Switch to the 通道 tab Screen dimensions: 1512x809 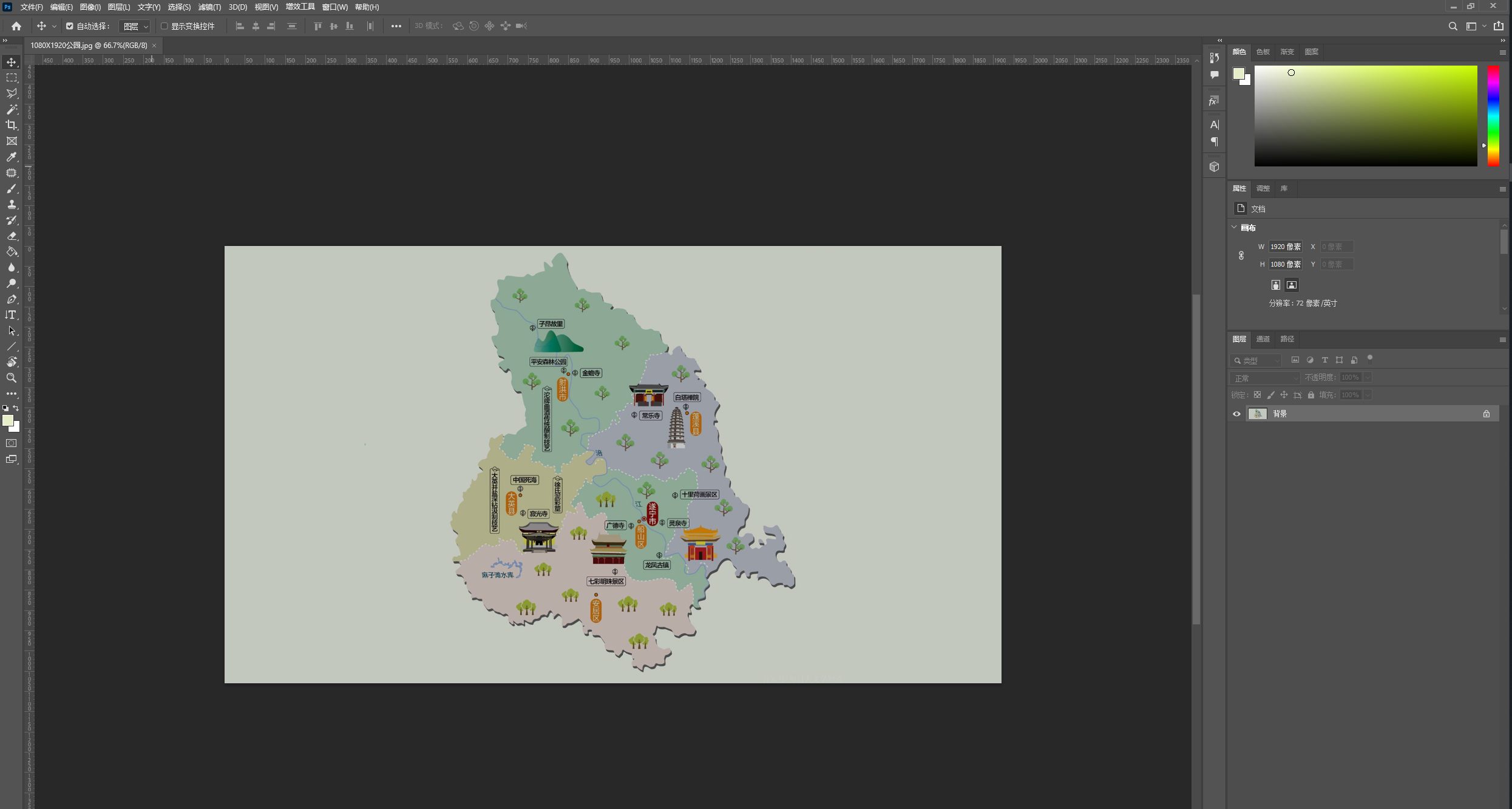(1263, 339)
